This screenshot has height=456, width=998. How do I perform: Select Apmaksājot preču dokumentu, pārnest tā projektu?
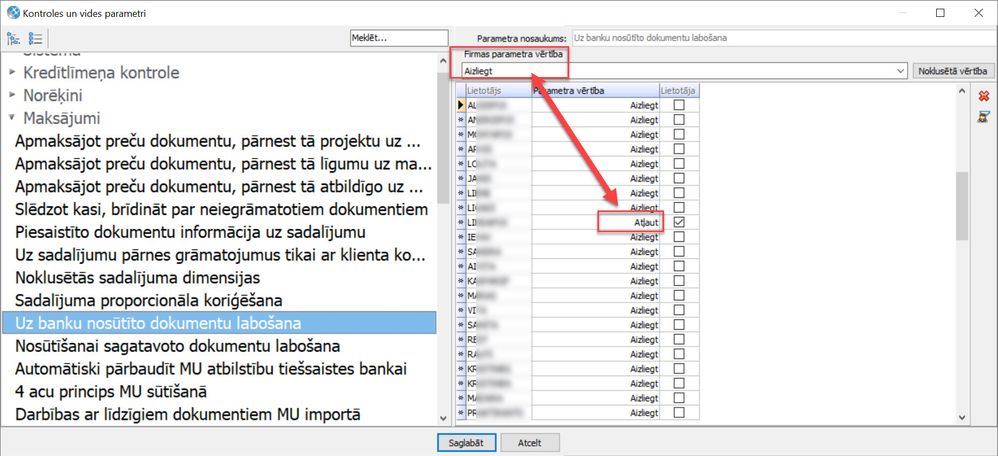point(218,141)
